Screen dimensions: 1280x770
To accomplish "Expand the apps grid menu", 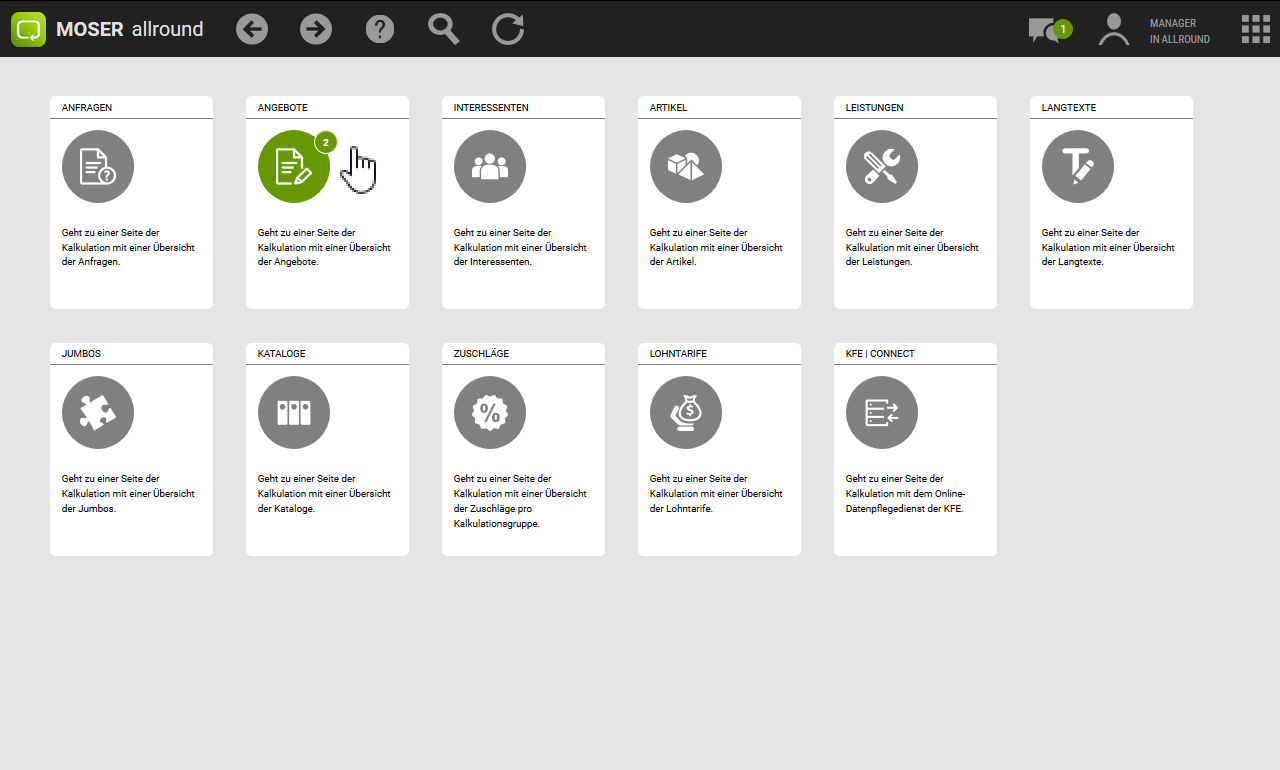I will pyautogui.click(x=1255, y=29).
